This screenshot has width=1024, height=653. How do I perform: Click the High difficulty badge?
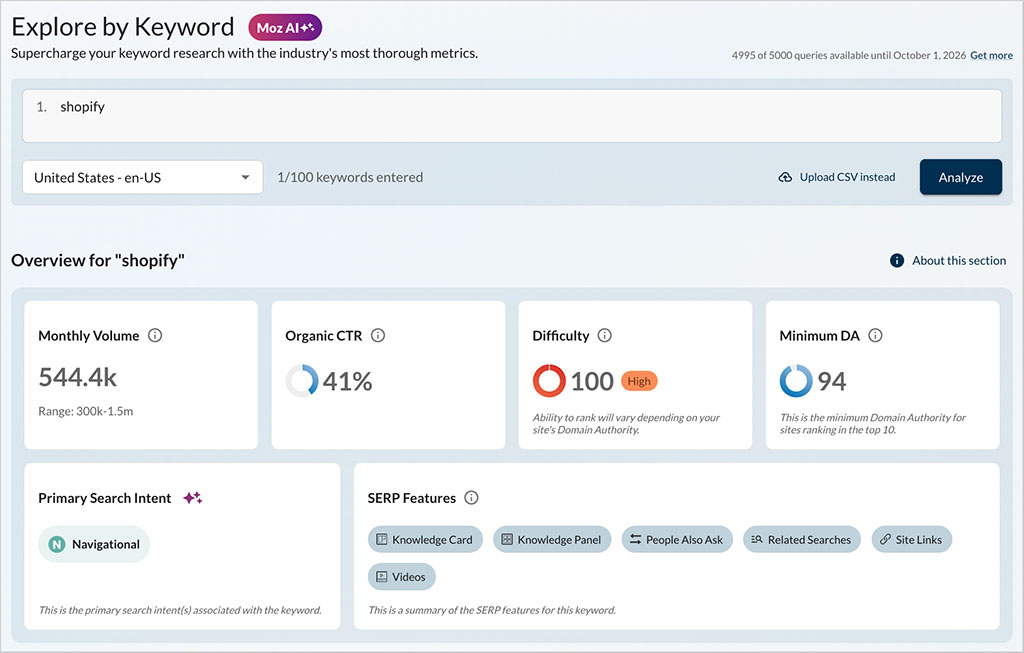639,381
